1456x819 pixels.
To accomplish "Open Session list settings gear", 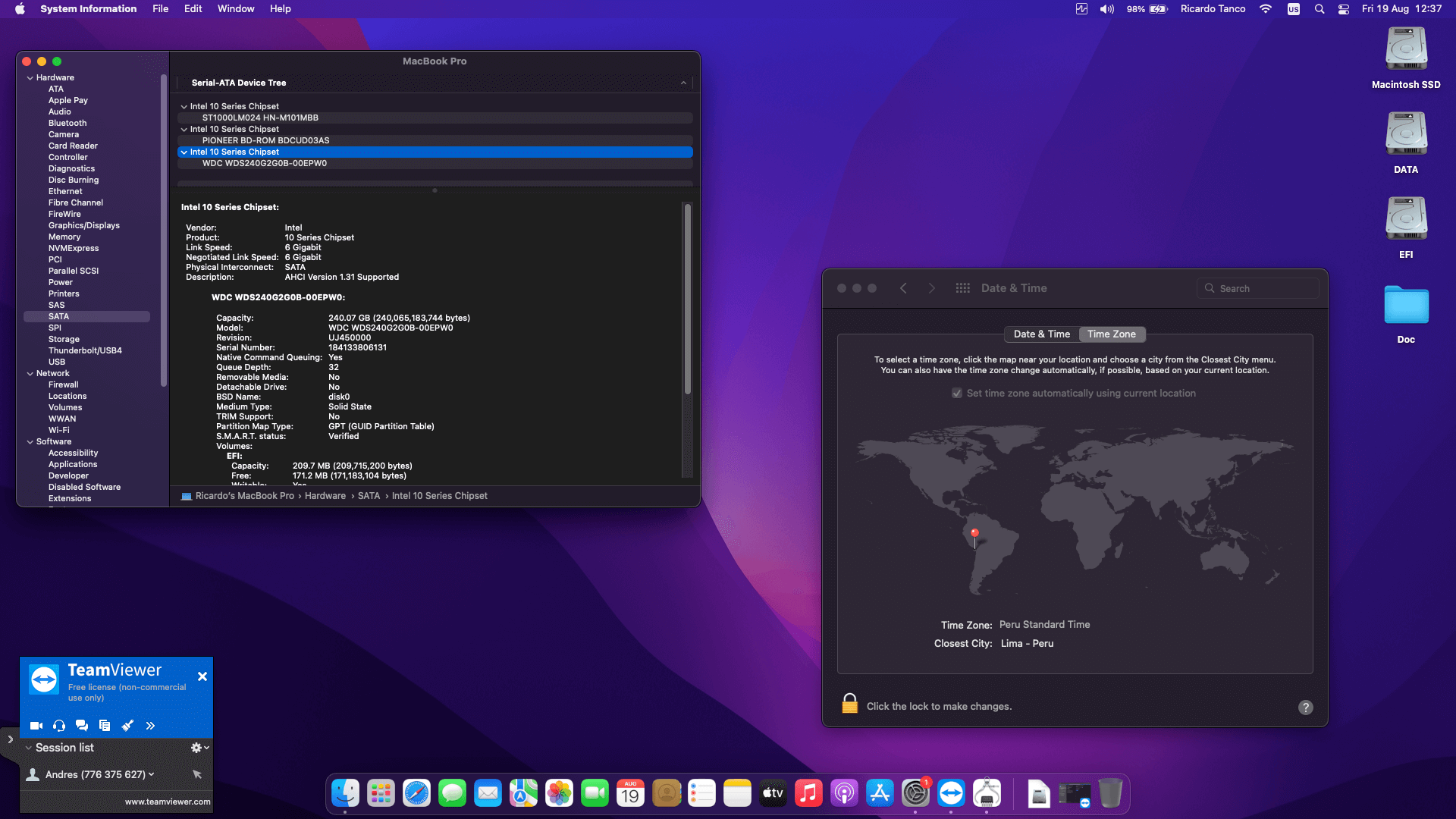I will pos(198,747).
